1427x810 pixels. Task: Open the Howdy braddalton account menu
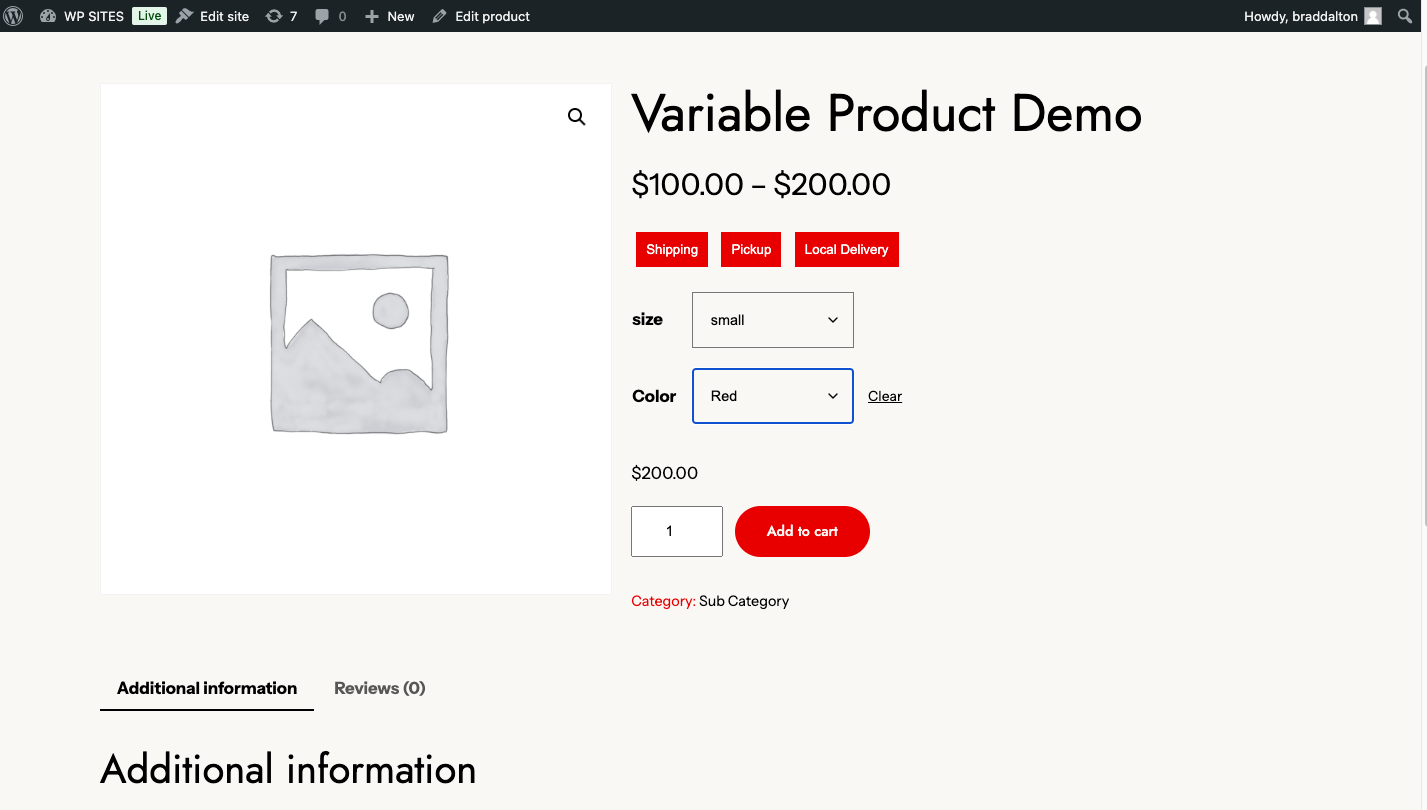click(1311, 16)
